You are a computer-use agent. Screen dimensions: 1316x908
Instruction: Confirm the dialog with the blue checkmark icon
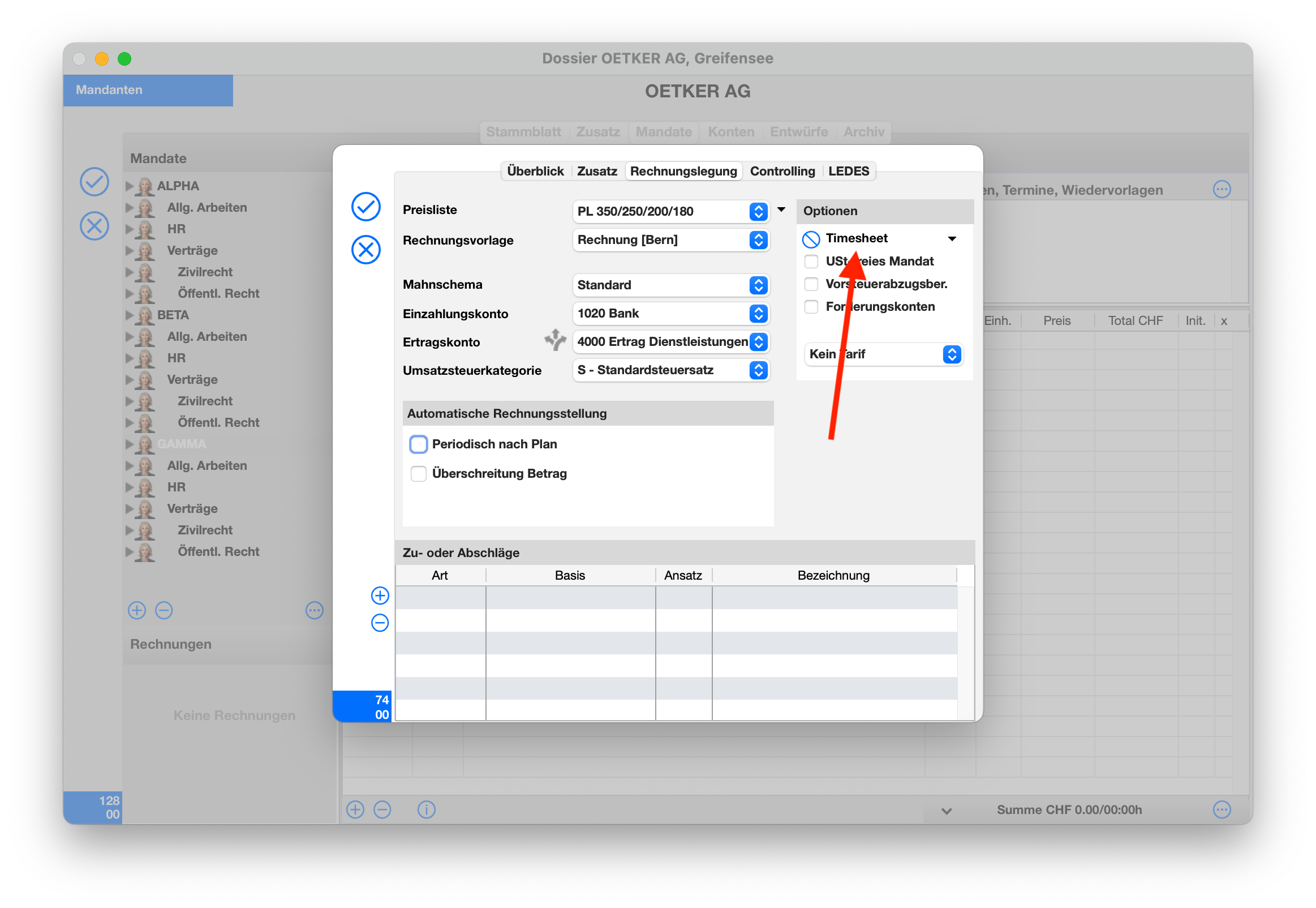click(x=365, y=207)
